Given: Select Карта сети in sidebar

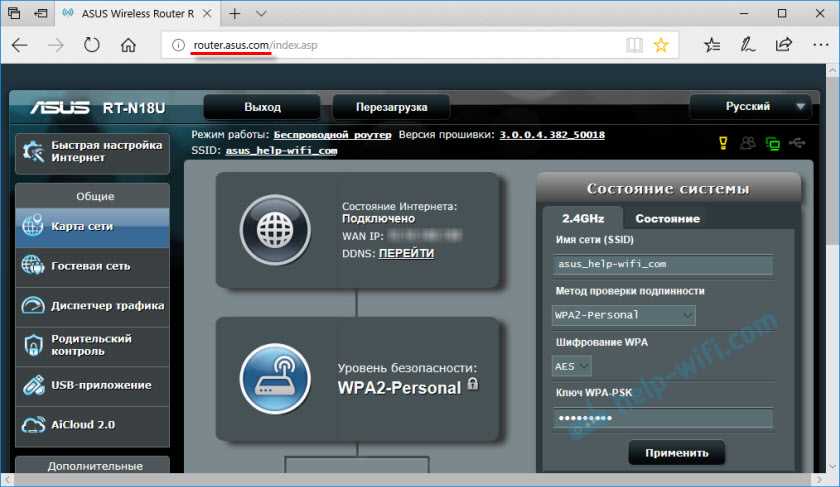Looking at the screenshot, I should pyautogui.click(x=93, y=227).
